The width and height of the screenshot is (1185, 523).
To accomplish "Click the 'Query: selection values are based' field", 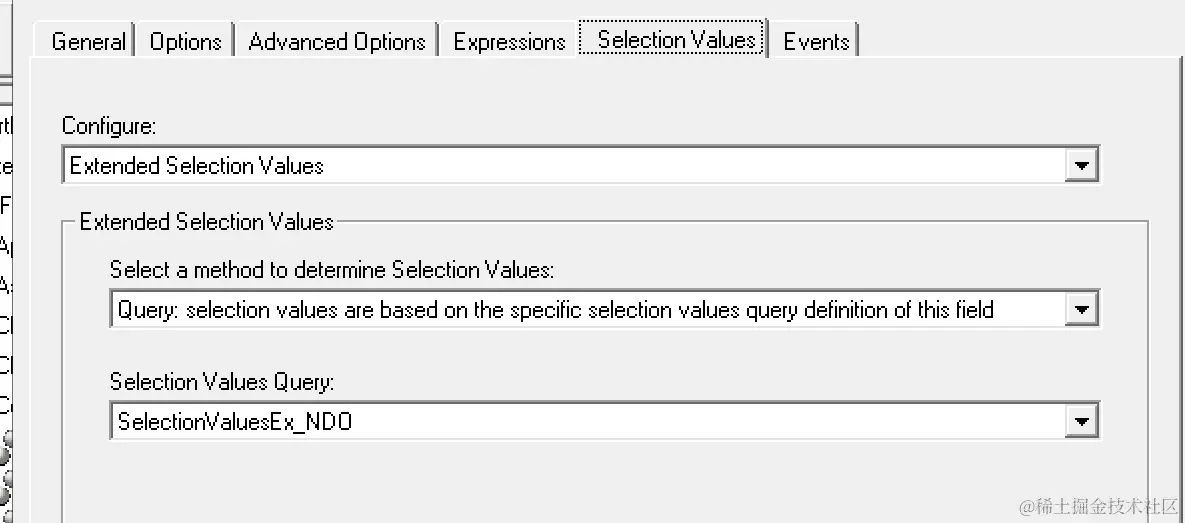I will [555, 310].
